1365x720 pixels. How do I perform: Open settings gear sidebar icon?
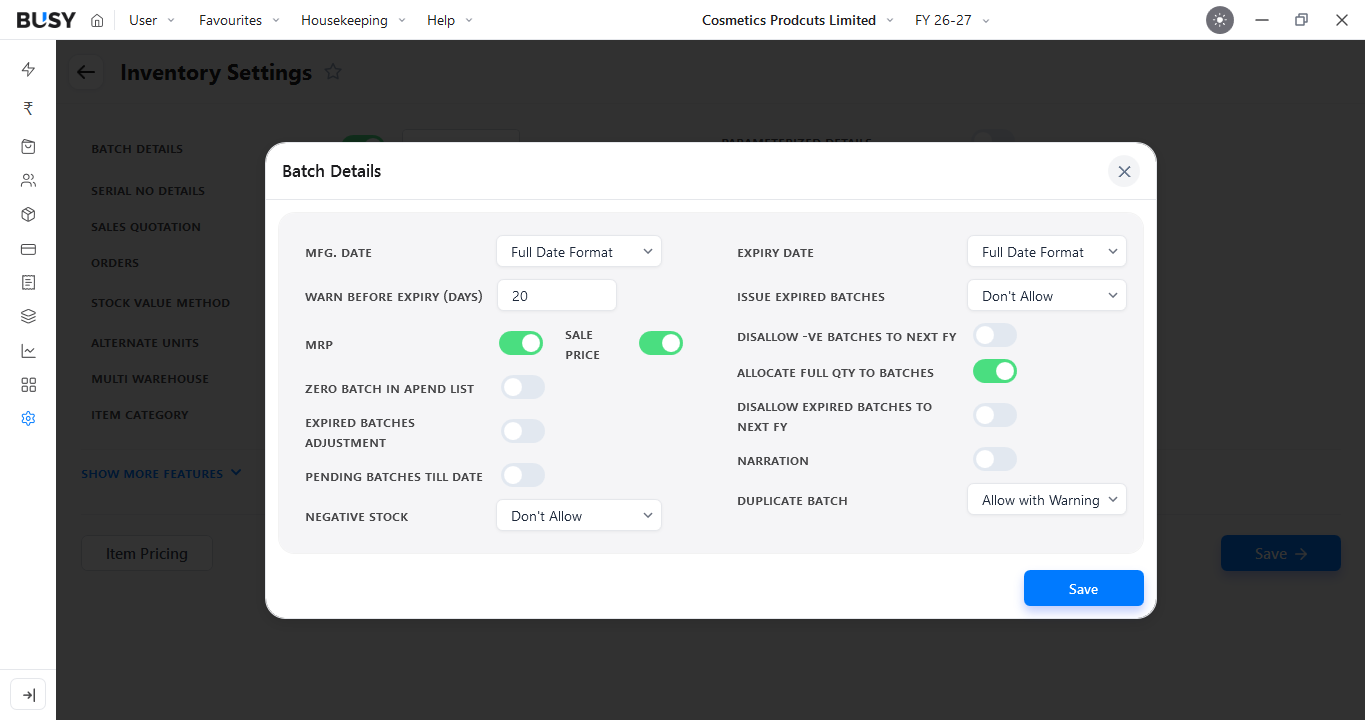click(x=28, y=419)
